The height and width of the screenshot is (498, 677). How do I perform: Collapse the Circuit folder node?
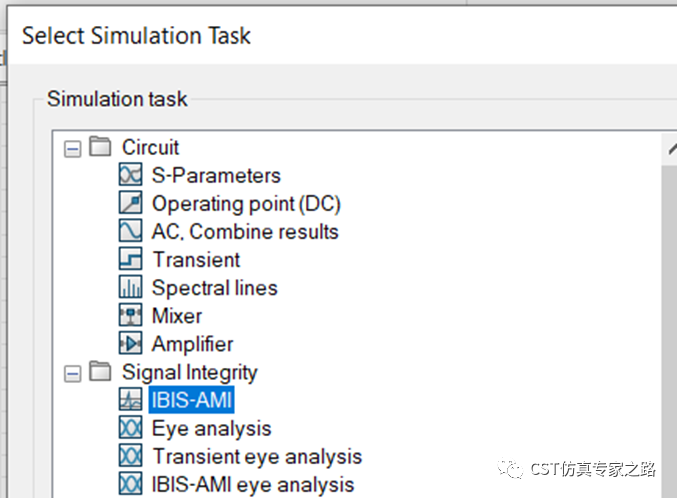point(73,149)
